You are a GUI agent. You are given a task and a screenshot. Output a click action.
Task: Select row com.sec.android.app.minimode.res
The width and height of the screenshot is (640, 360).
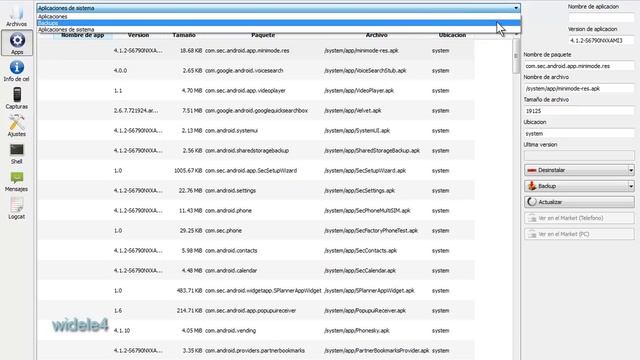[x=256, y=51]
